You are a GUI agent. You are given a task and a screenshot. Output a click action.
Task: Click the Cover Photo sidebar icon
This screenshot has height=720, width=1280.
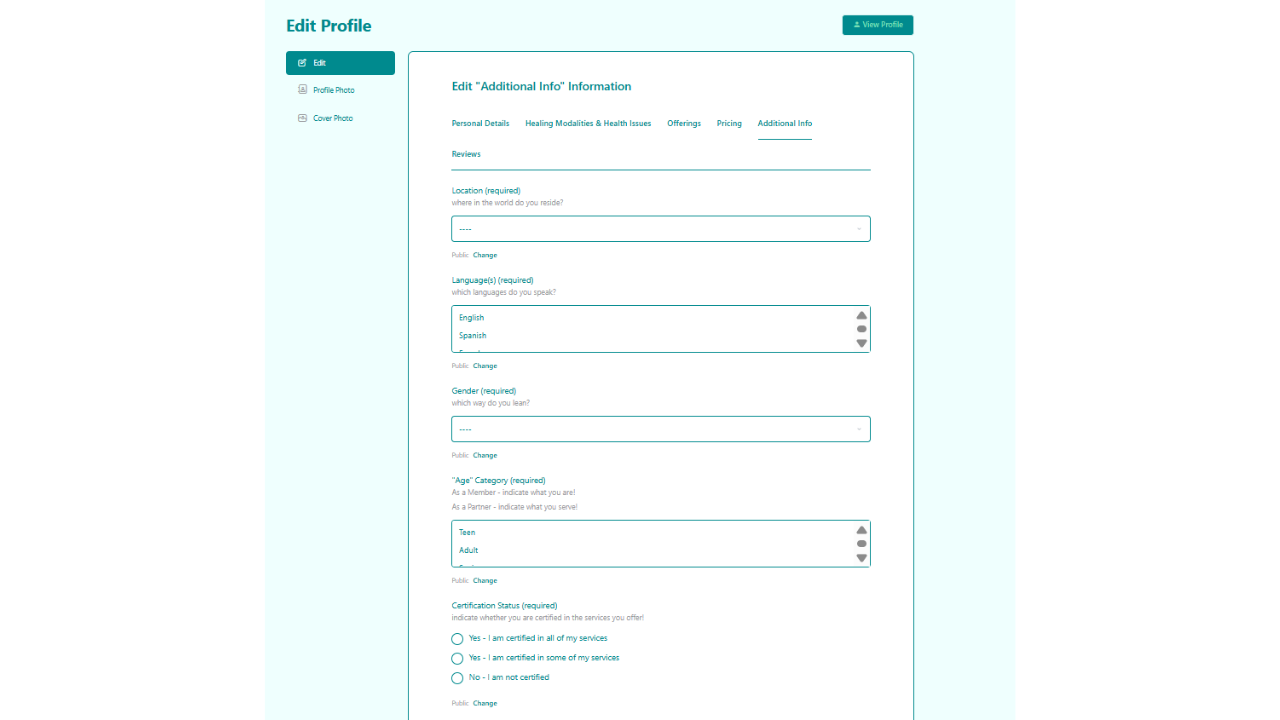pos(303,118)
